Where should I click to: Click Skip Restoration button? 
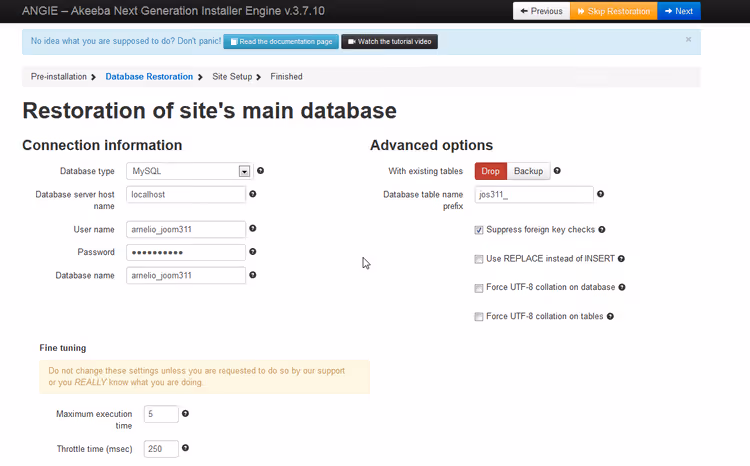[614, 11]
